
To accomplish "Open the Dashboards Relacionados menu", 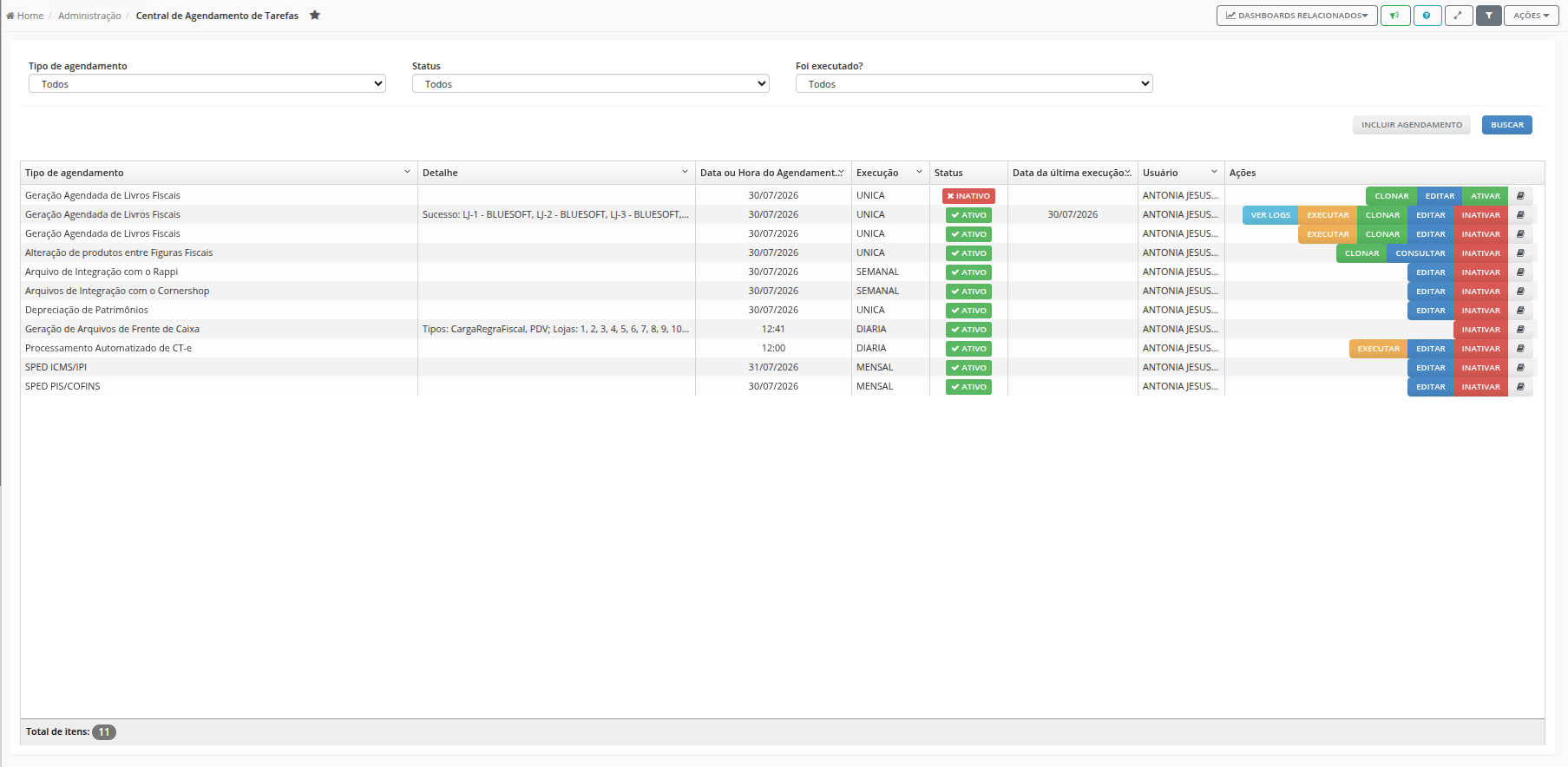I will pyautogui.click(x=1297, y=16).
